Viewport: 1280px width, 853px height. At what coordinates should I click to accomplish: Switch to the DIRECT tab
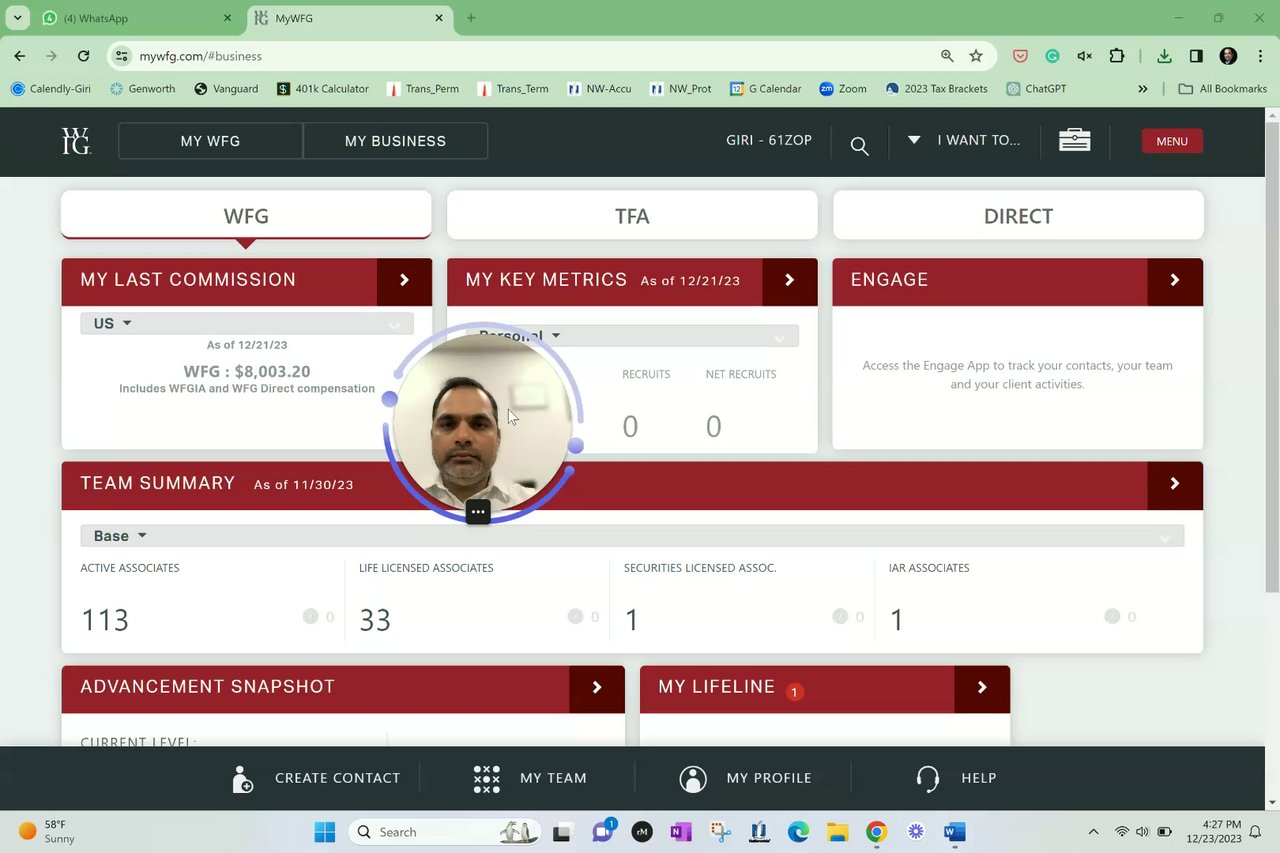(1018, 216)
